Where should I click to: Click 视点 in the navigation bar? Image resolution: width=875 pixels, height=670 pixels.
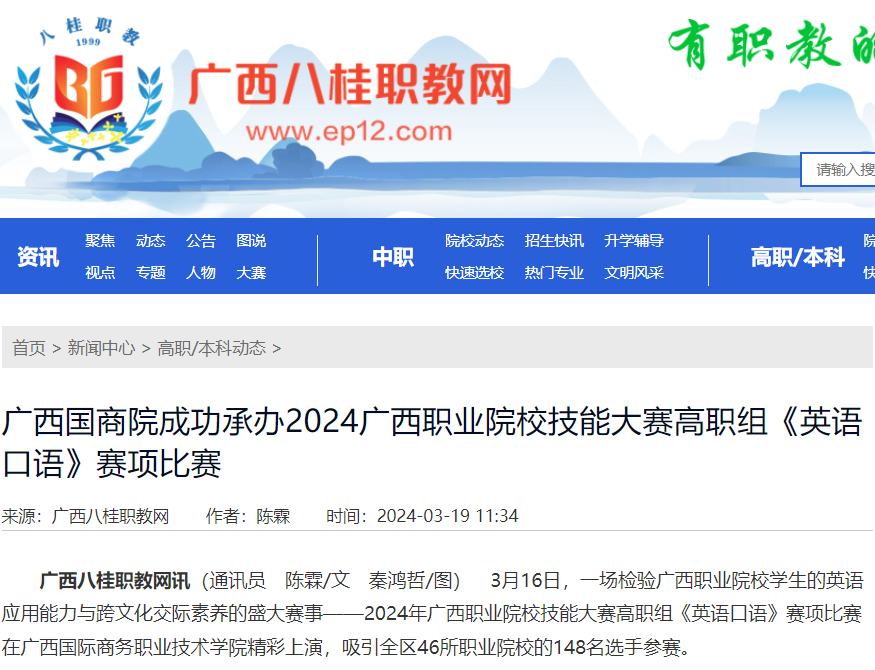tap(100, 272)
